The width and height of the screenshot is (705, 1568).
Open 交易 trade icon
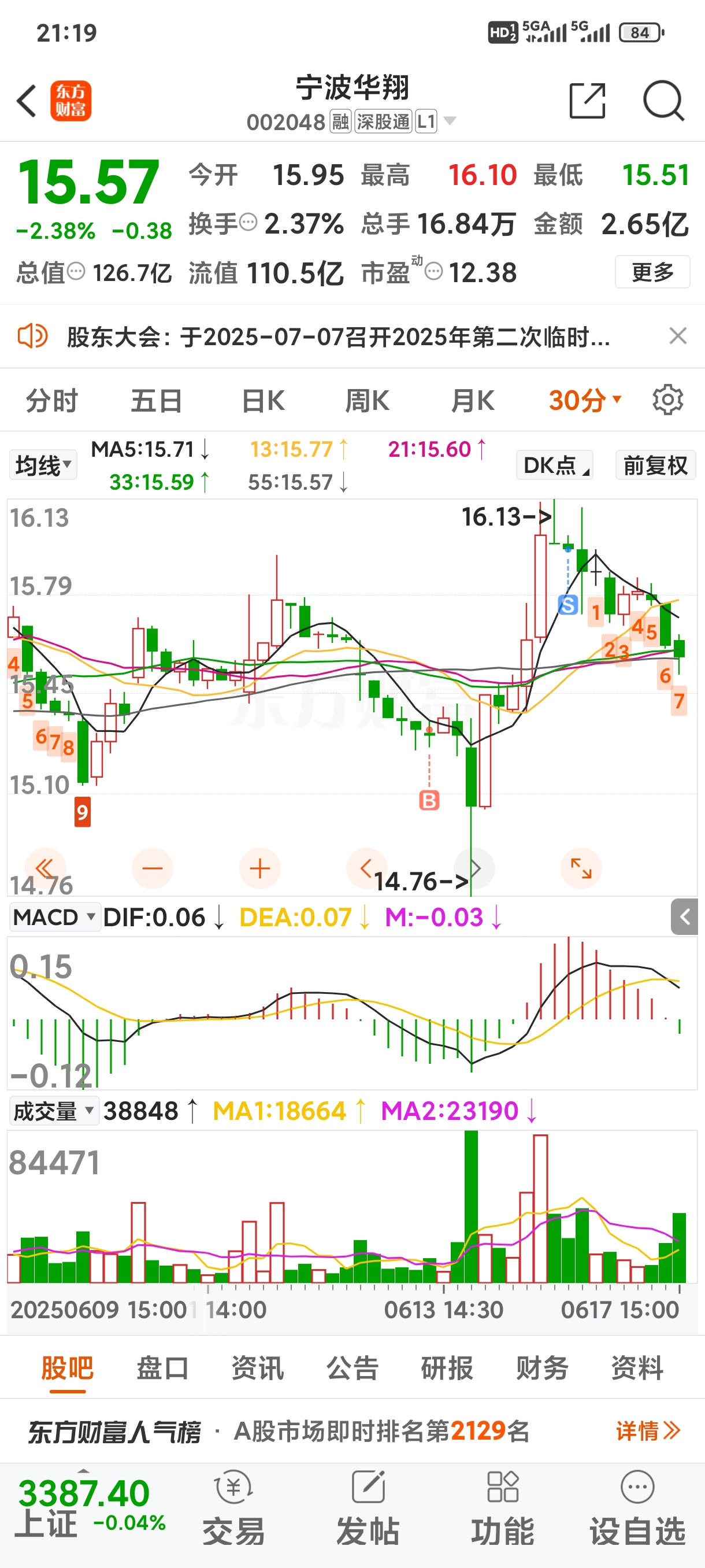(x=233, y=1508)
